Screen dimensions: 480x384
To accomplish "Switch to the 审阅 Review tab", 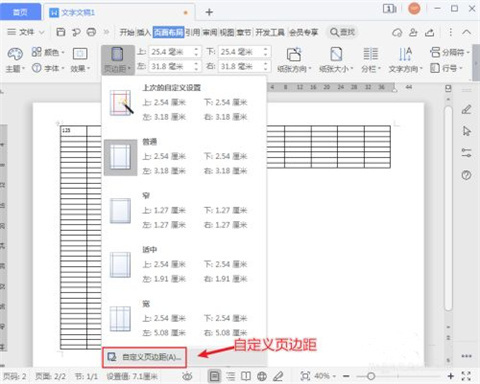I will coord(210,32).
